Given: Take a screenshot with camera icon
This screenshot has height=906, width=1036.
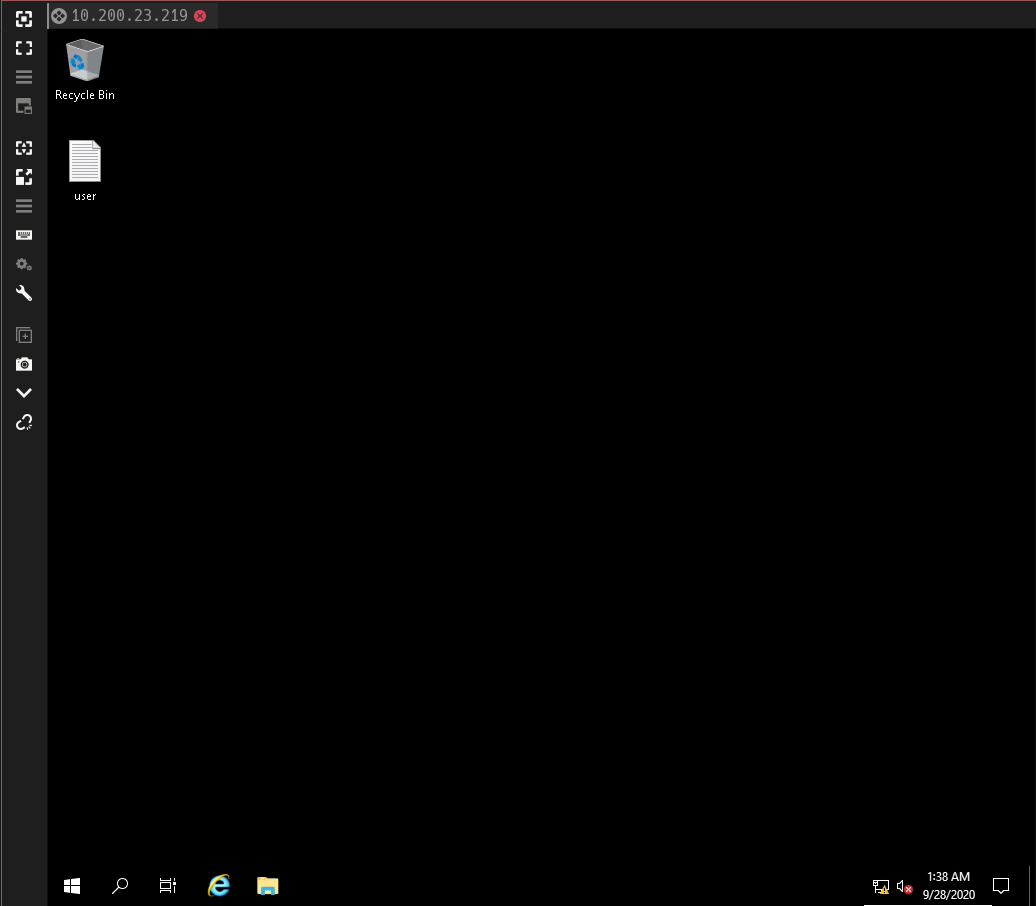Looking at the screenshot, I should point(24,364).
